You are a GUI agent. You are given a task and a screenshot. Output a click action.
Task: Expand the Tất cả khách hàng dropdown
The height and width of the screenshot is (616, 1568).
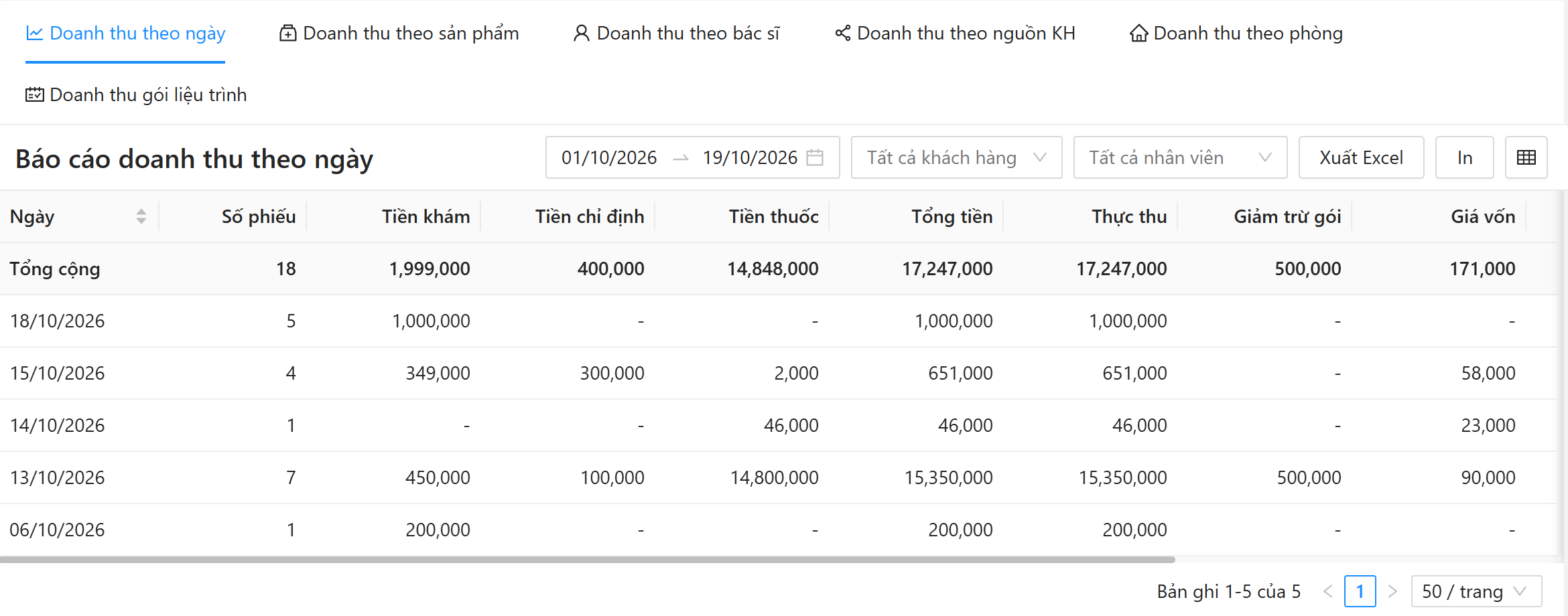point(956,157)
